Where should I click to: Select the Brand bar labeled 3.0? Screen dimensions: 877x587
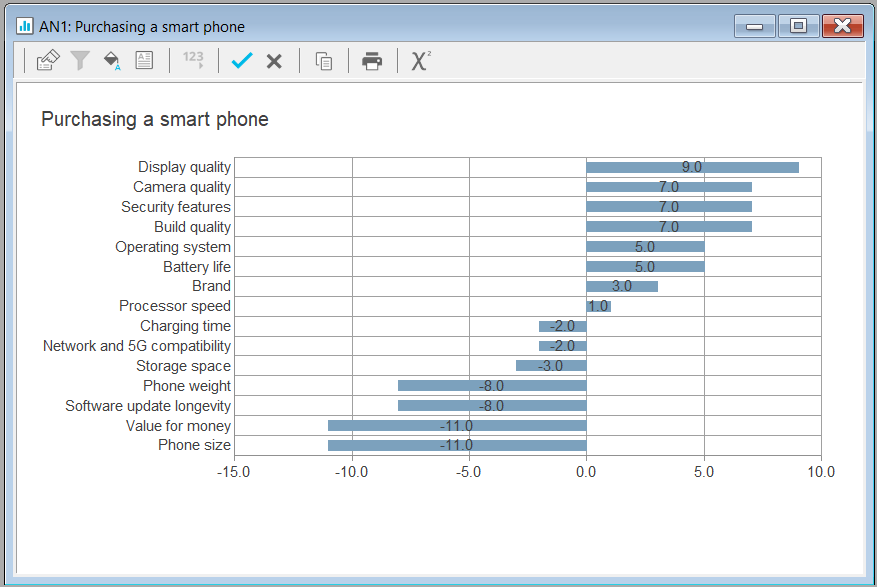pos(622,286)
